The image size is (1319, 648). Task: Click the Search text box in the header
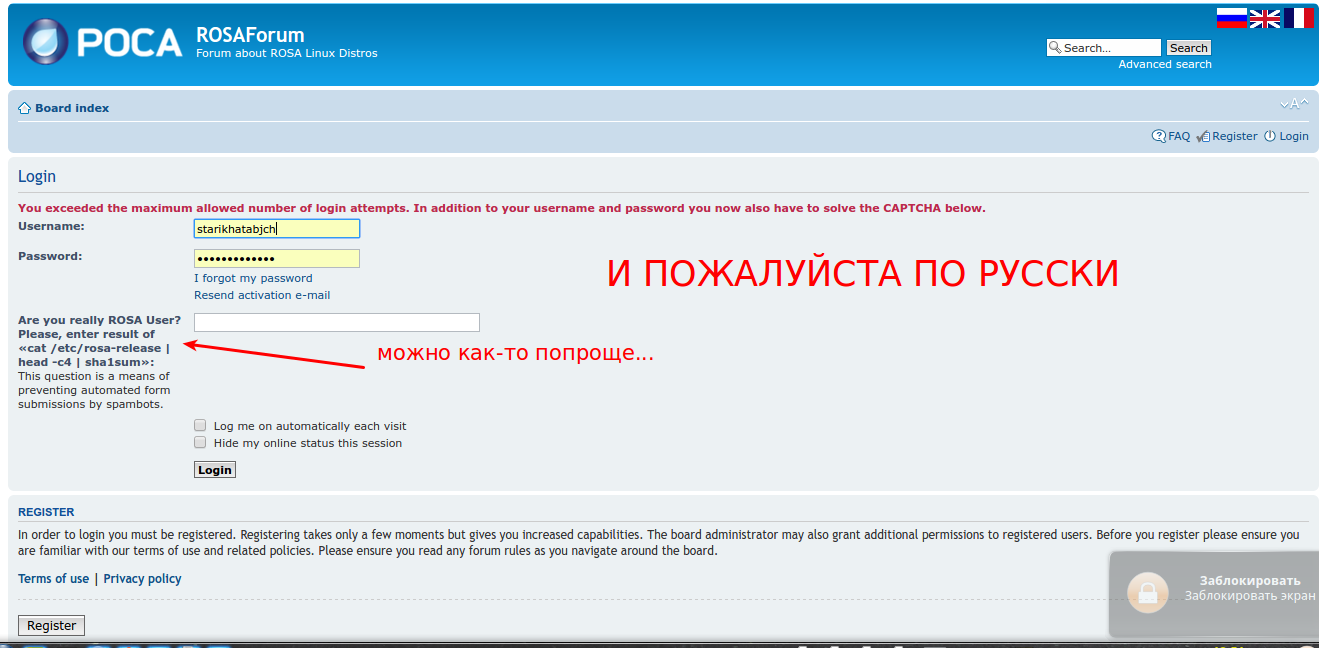pos(1104,48)
